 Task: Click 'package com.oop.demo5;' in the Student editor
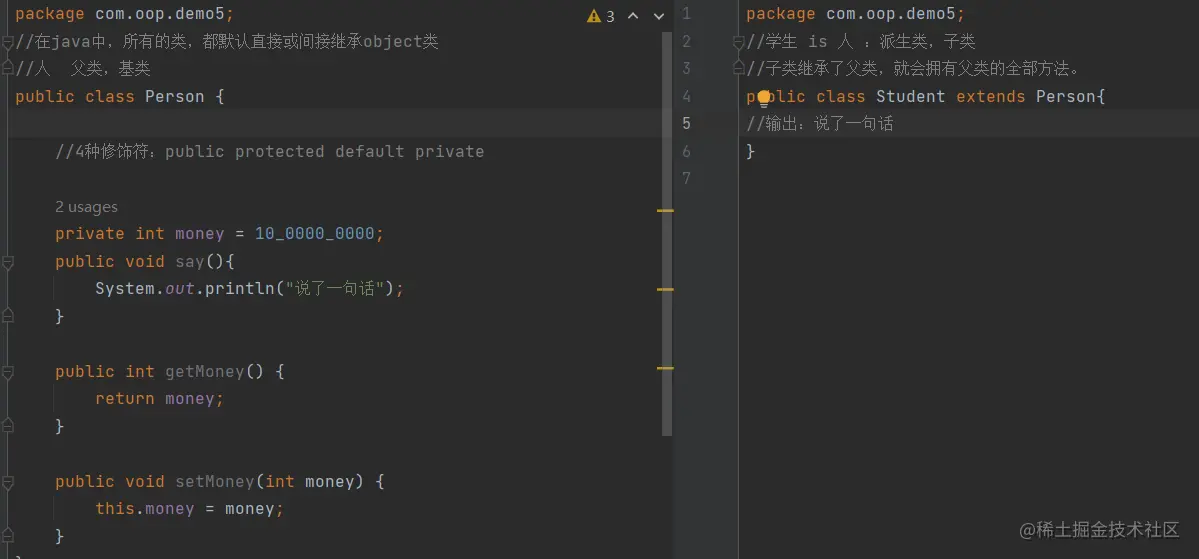click(856, 14)
